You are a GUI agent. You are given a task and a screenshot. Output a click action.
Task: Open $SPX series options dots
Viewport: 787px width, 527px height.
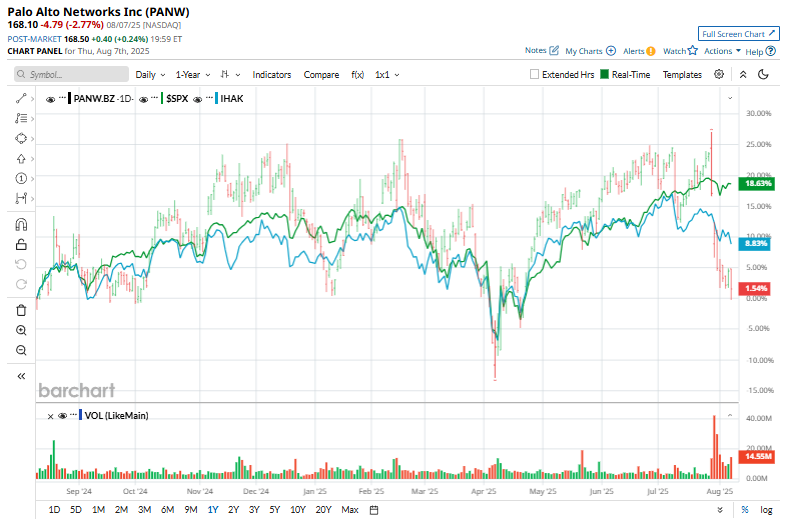coord(155,97)
